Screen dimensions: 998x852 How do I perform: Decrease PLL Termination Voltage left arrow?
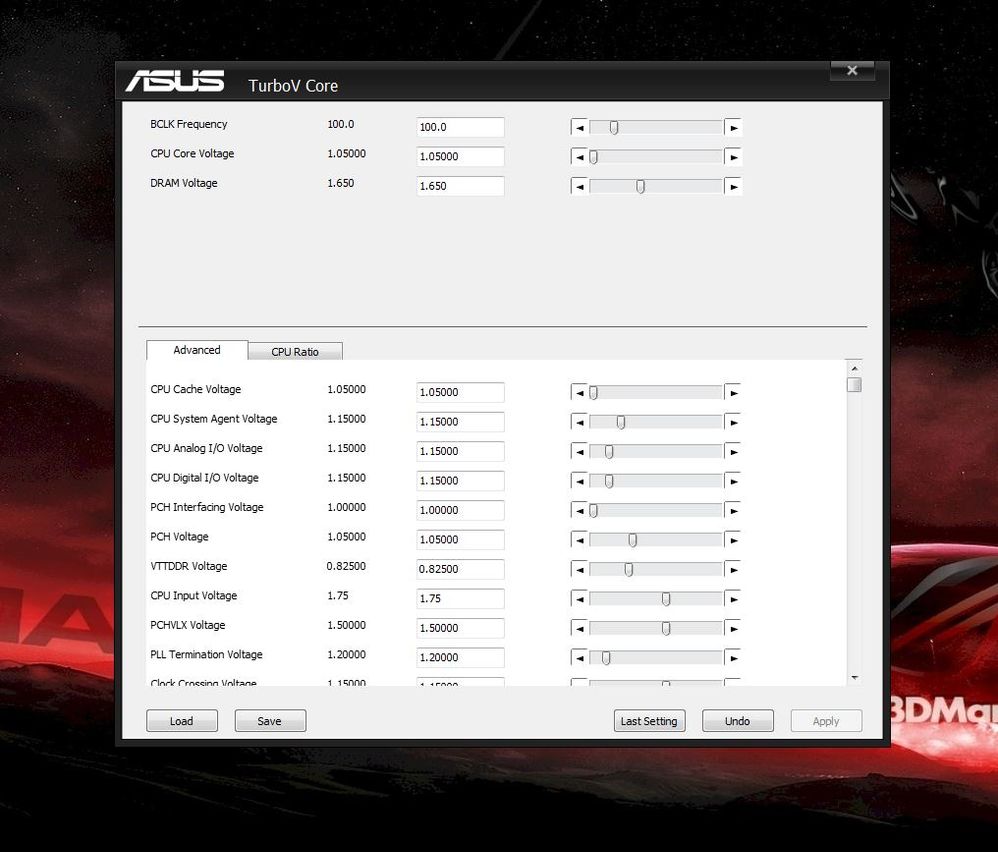pos(579,658)
